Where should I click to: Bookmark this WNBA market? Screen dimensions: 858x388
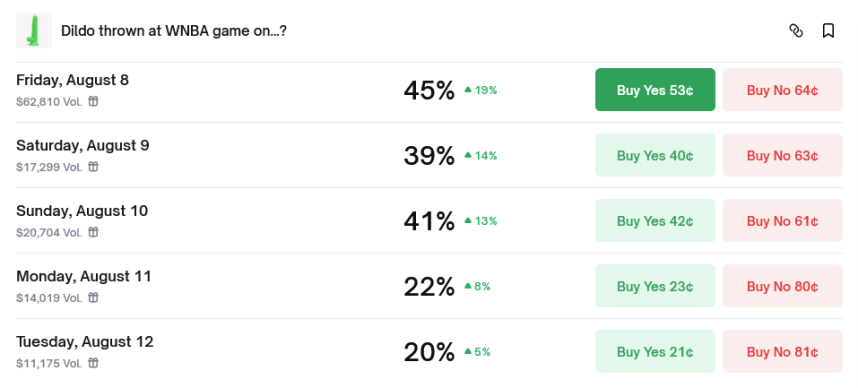pyautogui.click(x=828, y=31)
